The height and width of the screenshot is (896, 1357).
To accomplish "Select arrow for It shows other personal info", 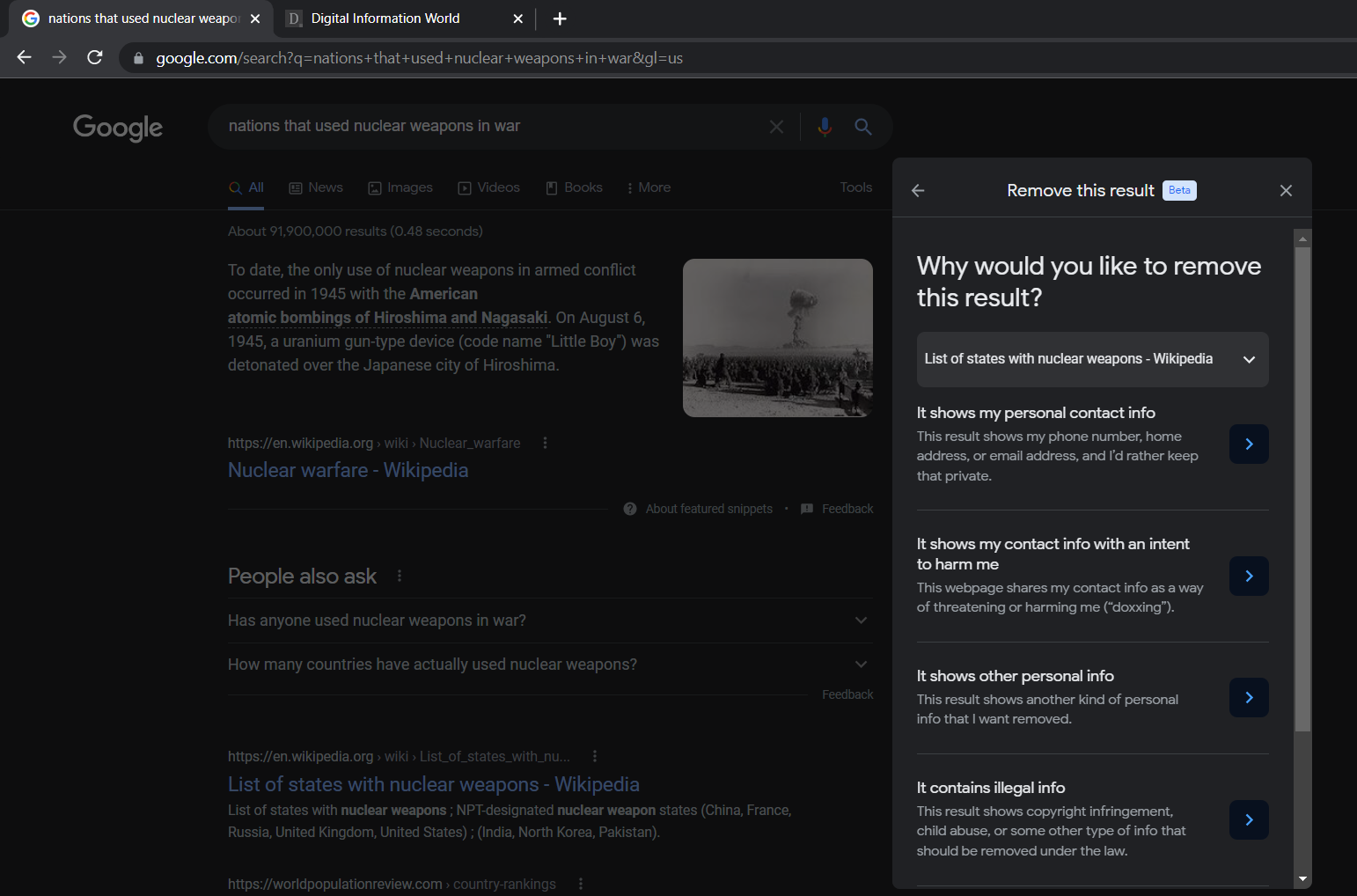I will pos(1249,698).
